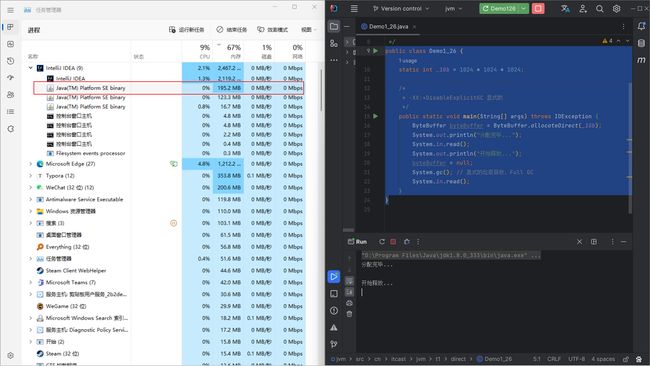Expand the Microsoft Edge (27) process group
The width and height of the screenshot is (650, 366).
[31, 164]
